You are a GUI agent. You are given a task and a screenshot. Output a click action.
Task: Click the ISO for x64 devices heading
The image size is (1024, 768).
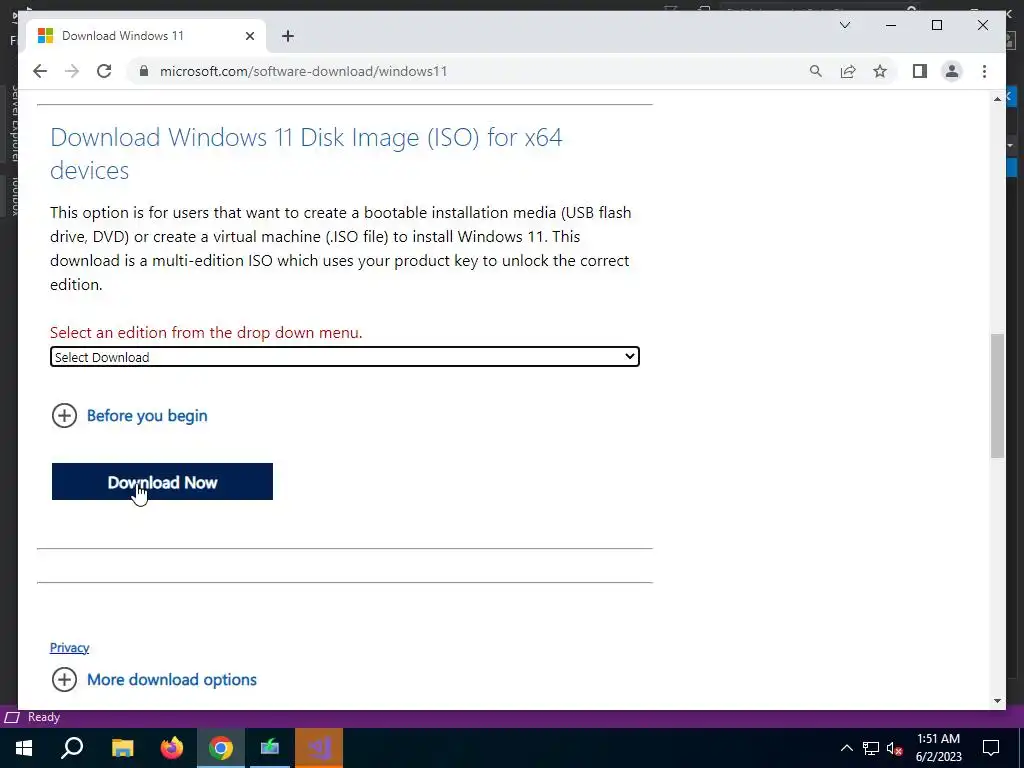click(x=306, y=154)
